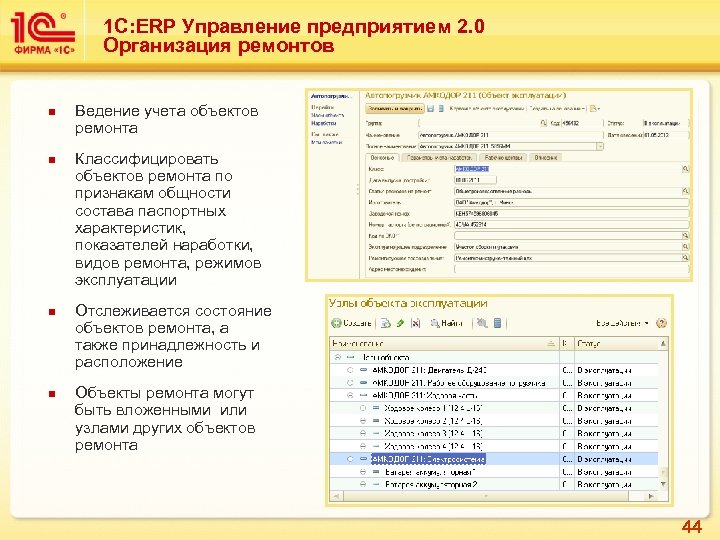Click the scroll-down arrow of the Узлы list

click(x=663, y=484)
